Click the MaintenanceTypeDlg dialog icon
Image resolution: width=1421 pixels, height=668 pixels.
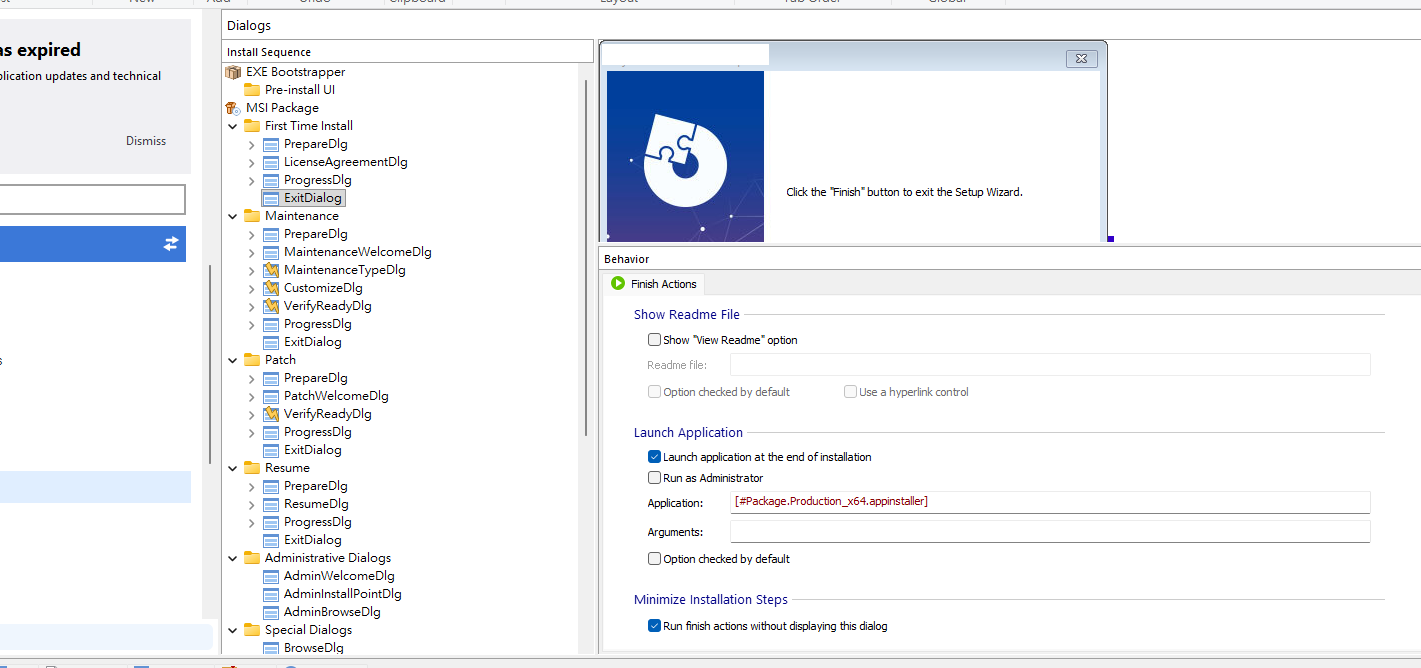pyautogui.click(x=270, y=270)
